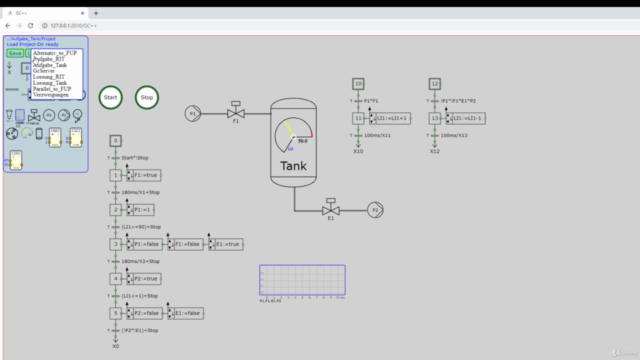Choose Parallel_to_FUP from project list

(52, 89)
